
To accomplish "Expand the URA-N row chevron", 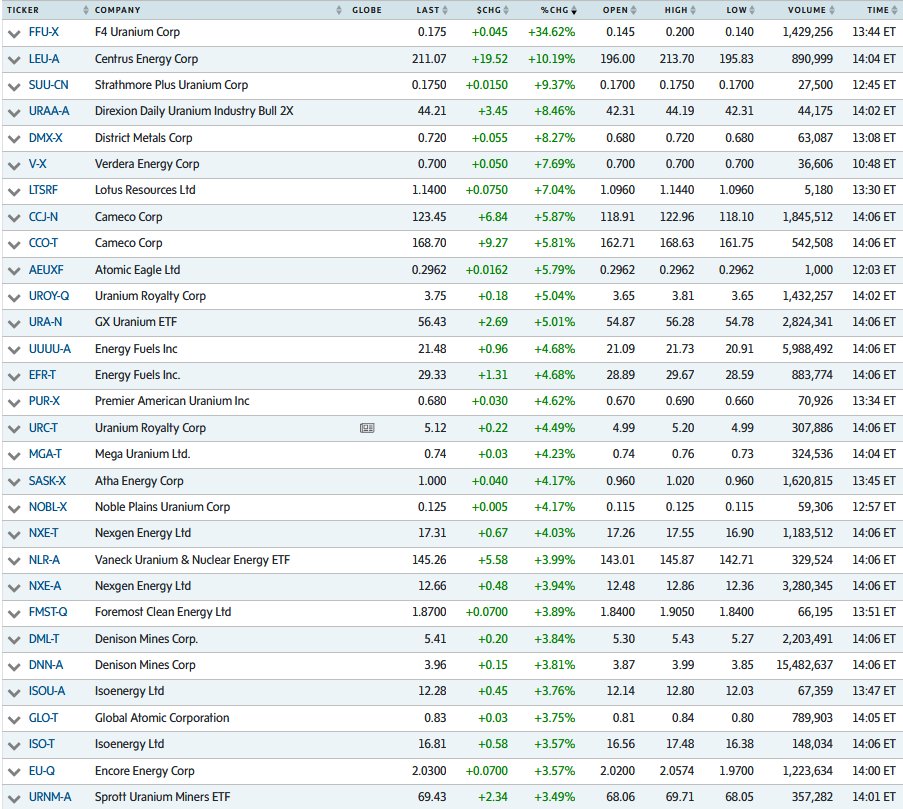I will (x=14, y=324).
